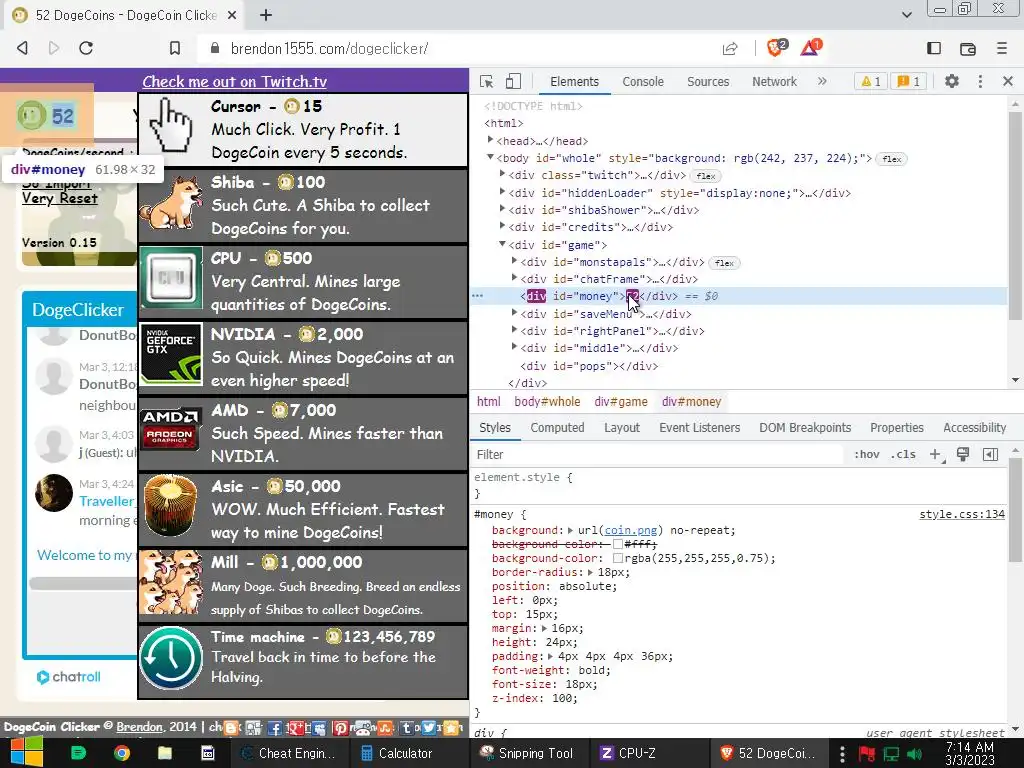Activate the DevTools inspect element picker
Screen dimensions: 1024x768
487,82
